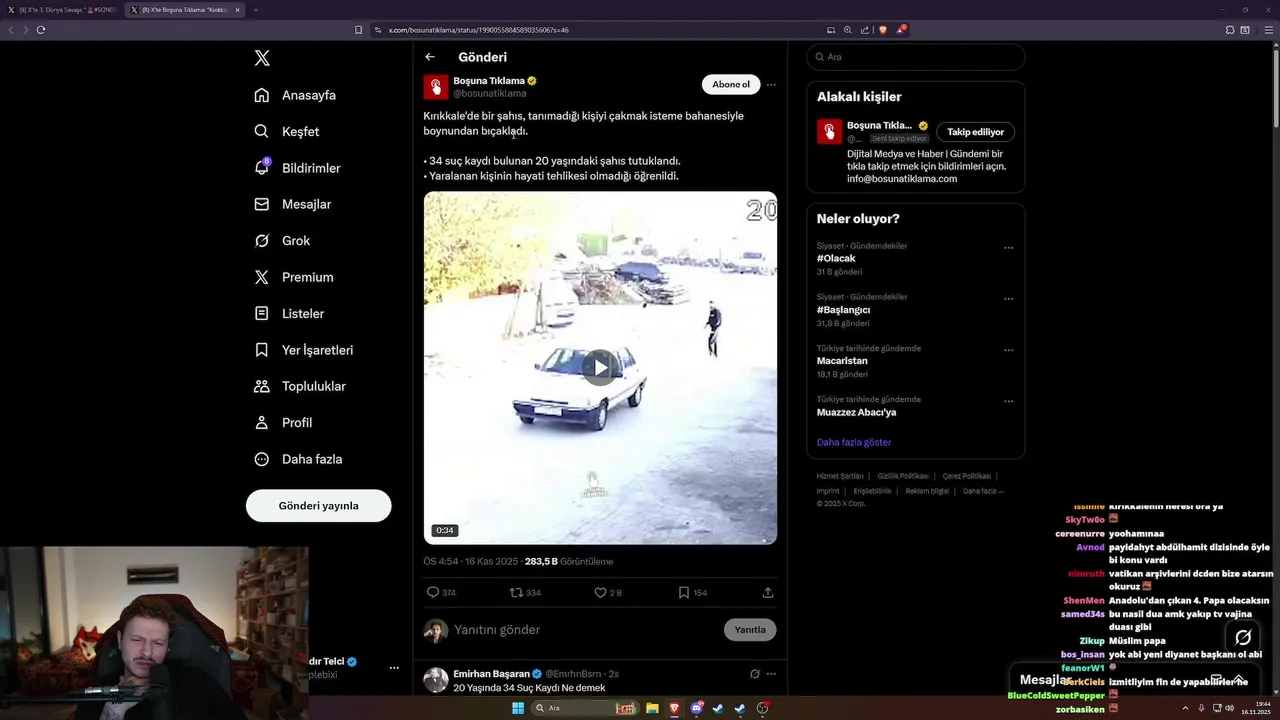Screen dimensions: 1280x720
Task: Open Premium from the sidebar
Action: 294,277
